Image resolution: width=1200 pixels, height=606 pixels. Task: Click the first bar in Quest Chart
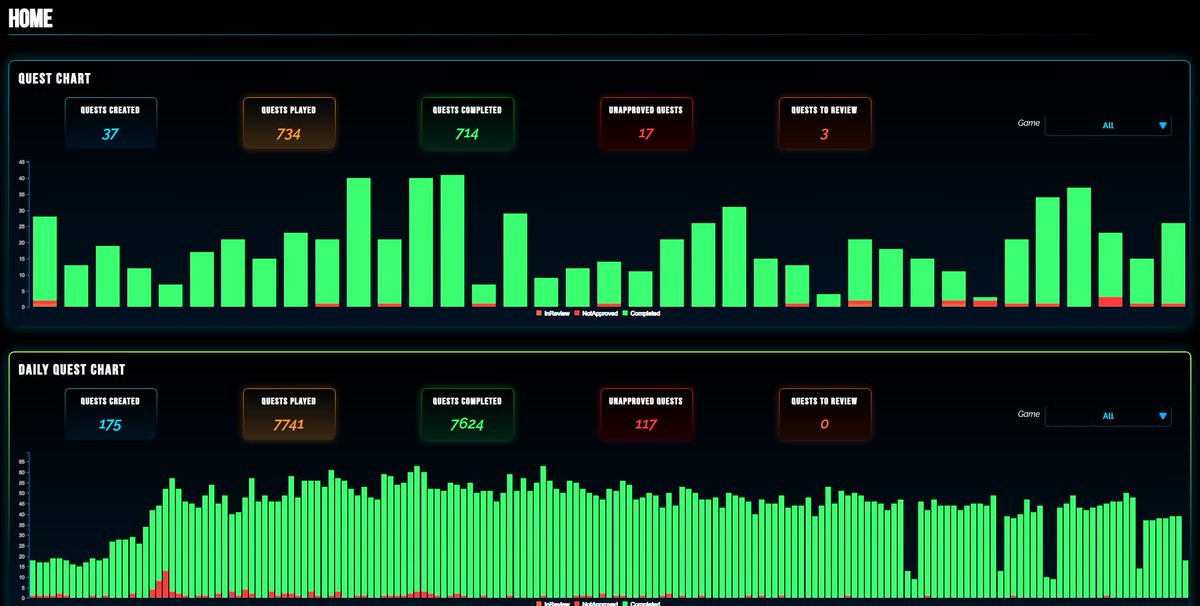point(45,262)
